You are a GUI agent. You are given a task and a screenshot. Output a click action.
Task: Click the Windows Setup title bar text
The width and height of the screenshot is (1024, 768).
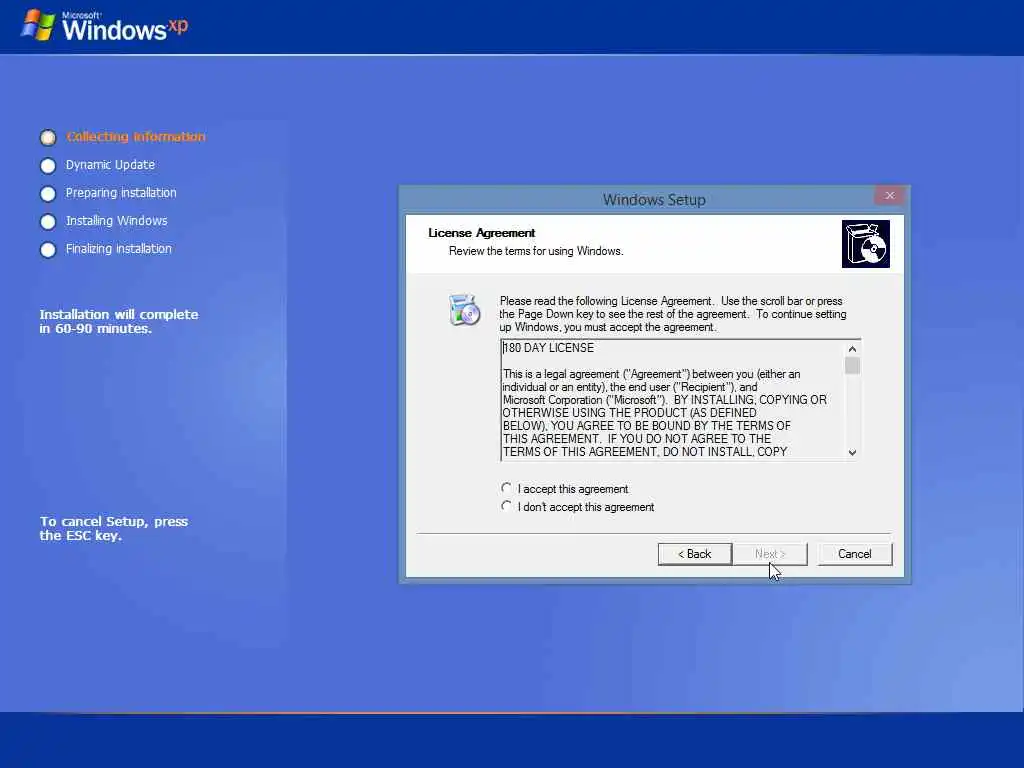coord(654,200)
